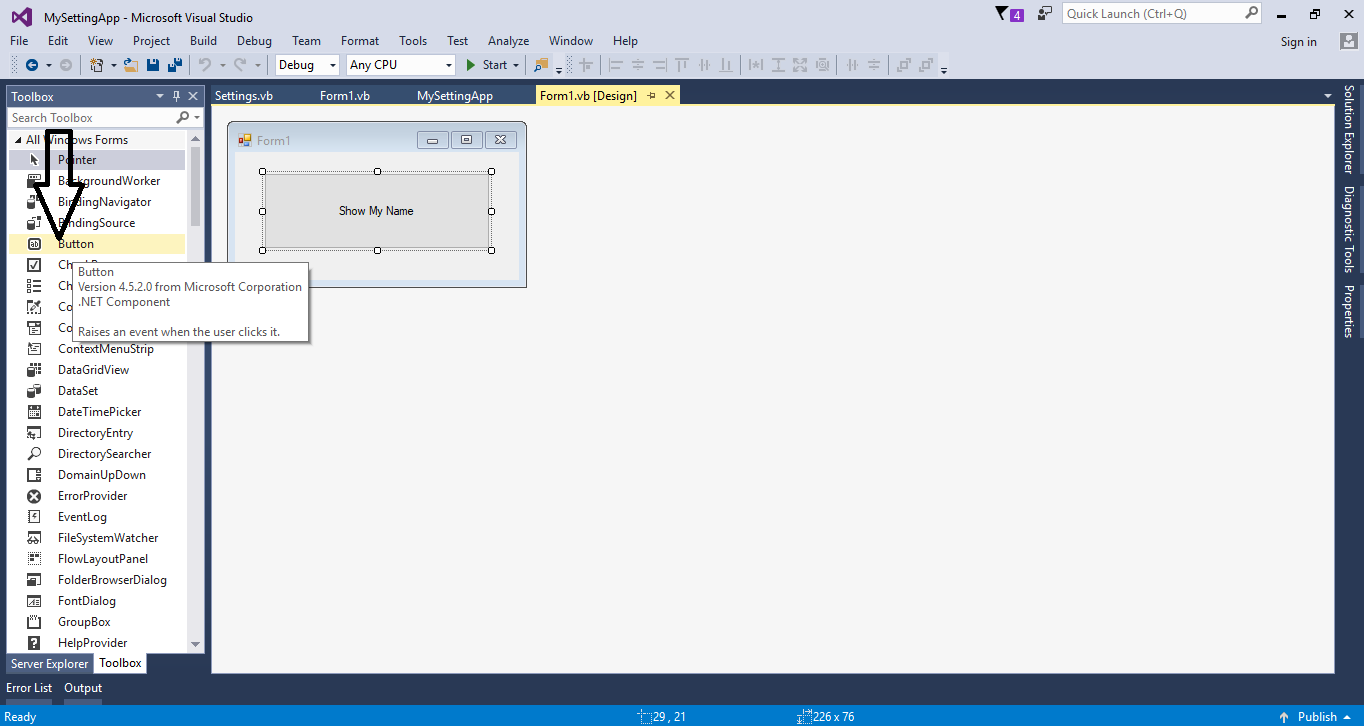Select GroupBox in the Toolbox

[x=97, y=622]
